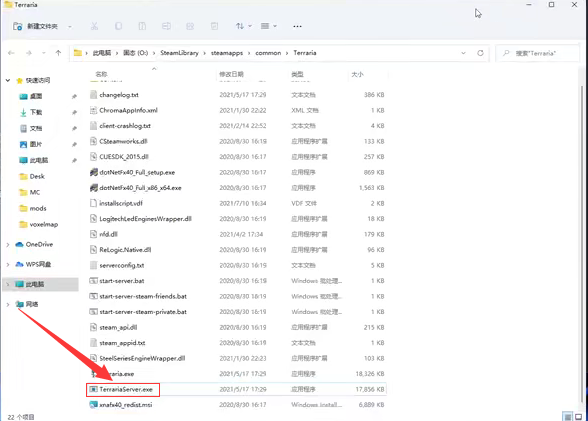This screenshot has width=588, height=421.
Task: Open recent locations dropdown arrow
Action: point(44,53)
